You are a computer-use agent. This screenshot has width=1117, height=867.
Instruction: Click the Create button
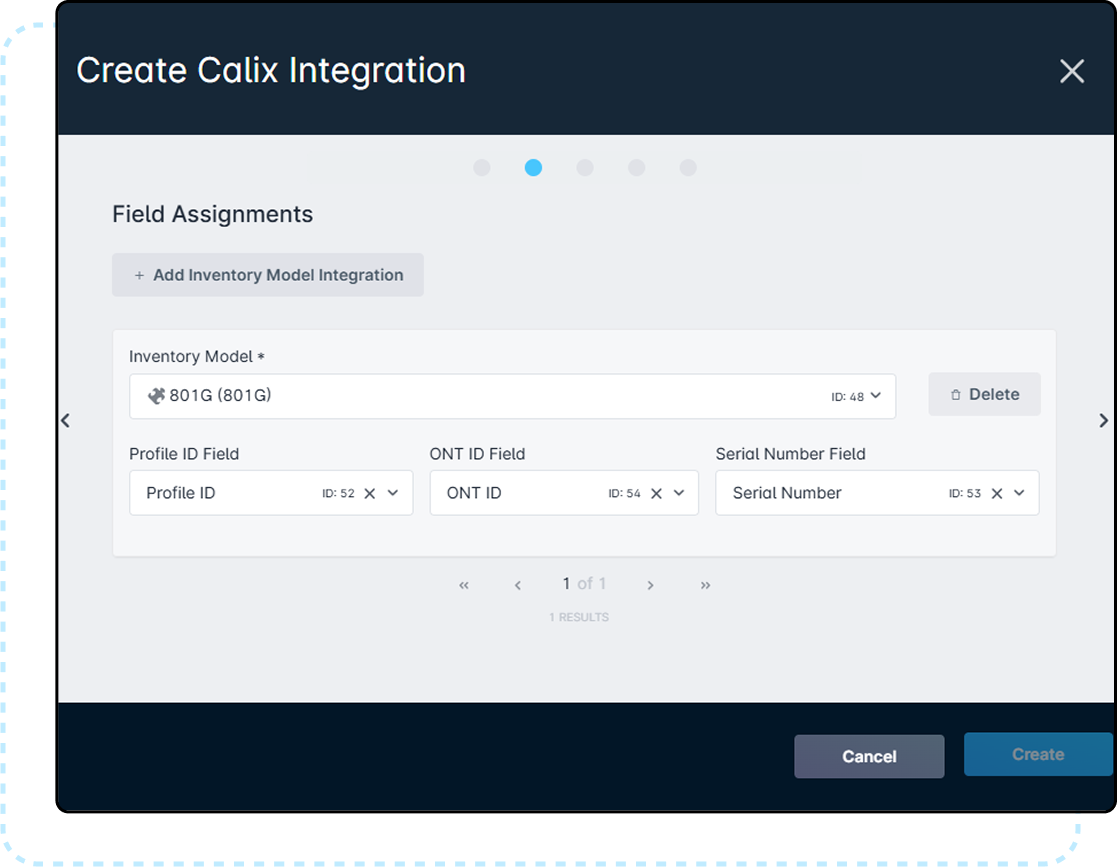tap(1037, 754)
